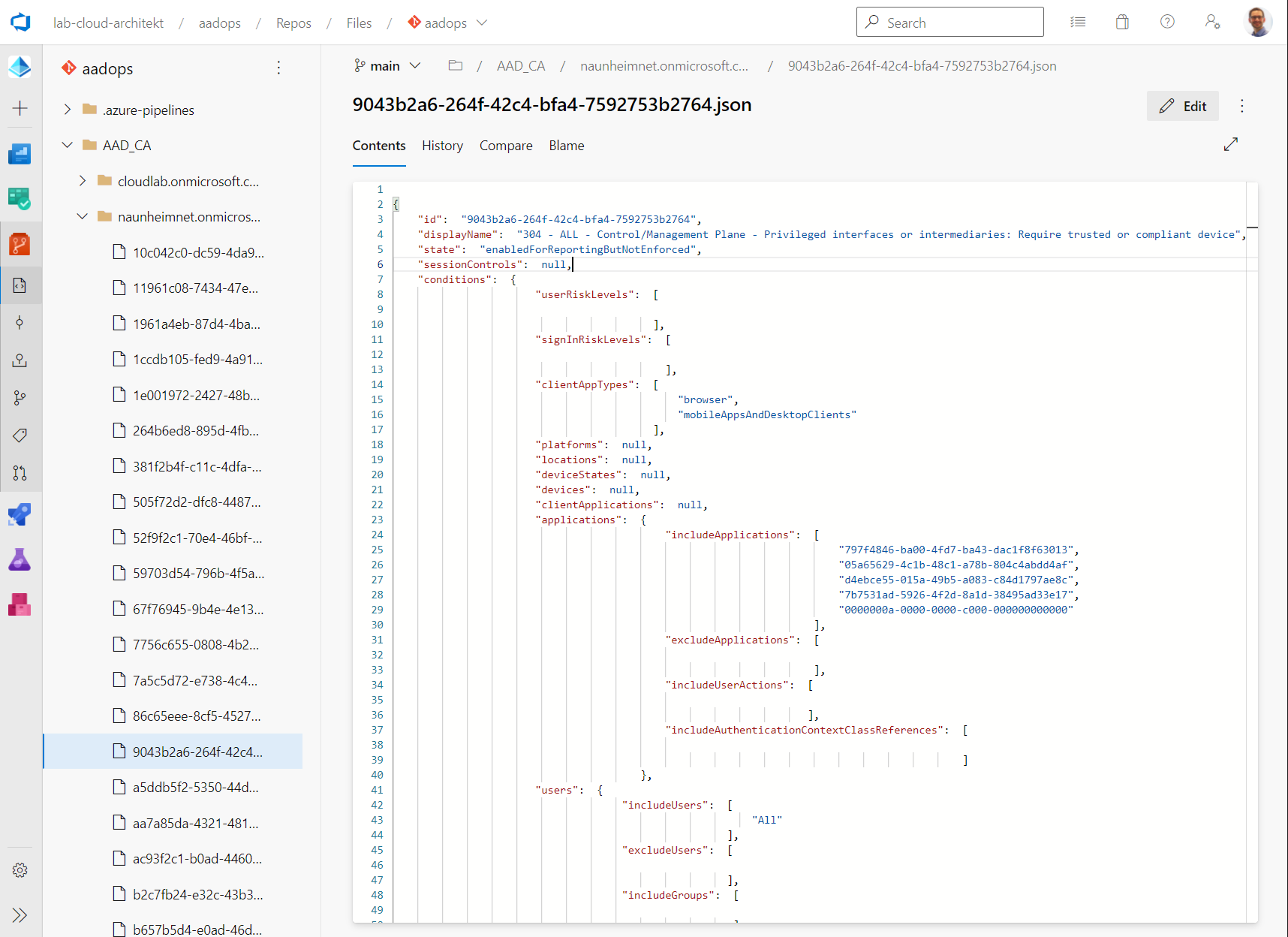This screenshot has width=1288, height=937.
Task: Go to Repos breadcrumb link
Action: pos(293,23)
